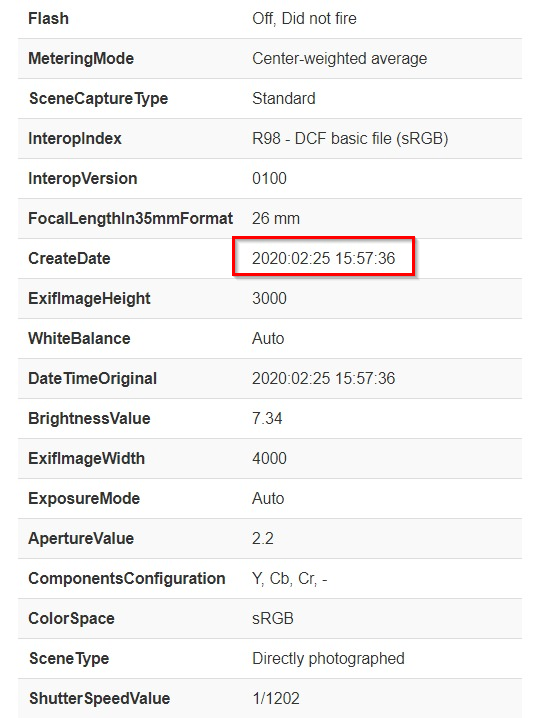Select the 26 mm focal length value
Viewport: 545px width, 718px height.
tap(276, 218)
